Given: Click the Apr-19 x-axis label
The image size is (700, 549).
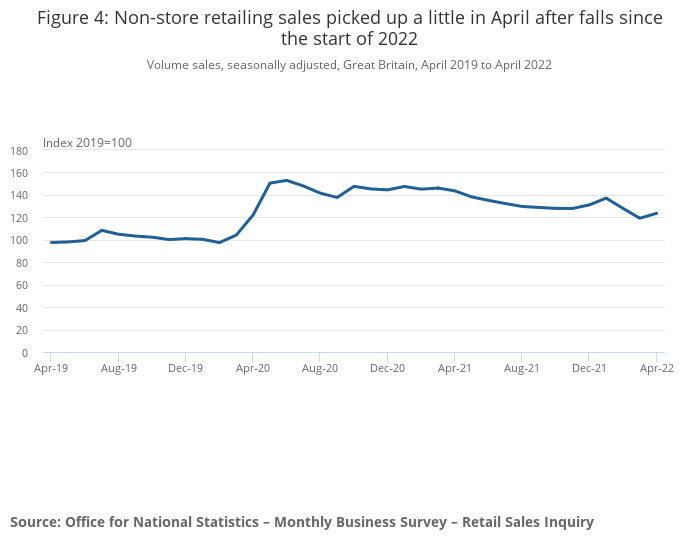Looking at the screenshot, I should tap(51, 368).
